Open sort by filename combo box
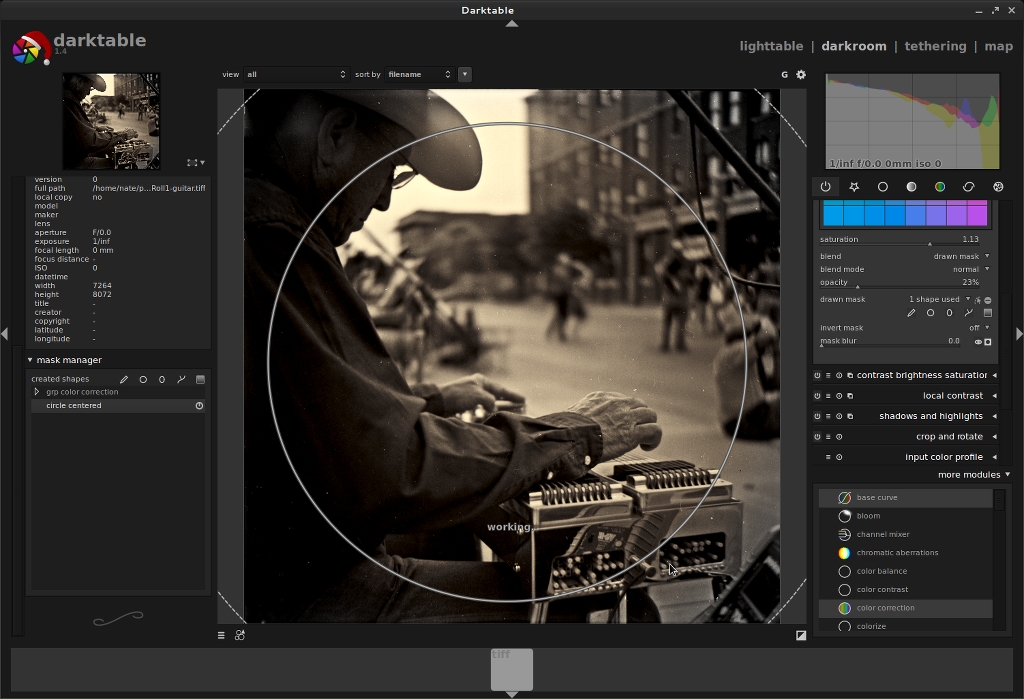Screen dimensions: 1024x699 coord(420,74)
